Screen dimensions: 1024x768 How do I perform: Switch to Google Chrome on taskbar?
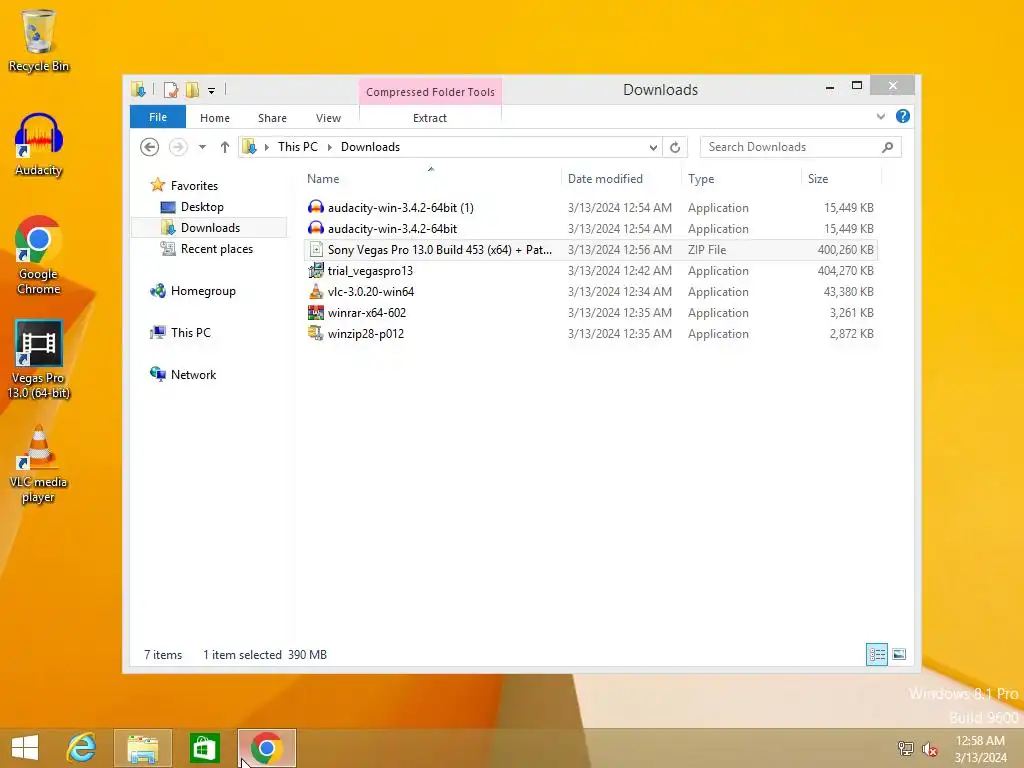(x=266, y=748)
